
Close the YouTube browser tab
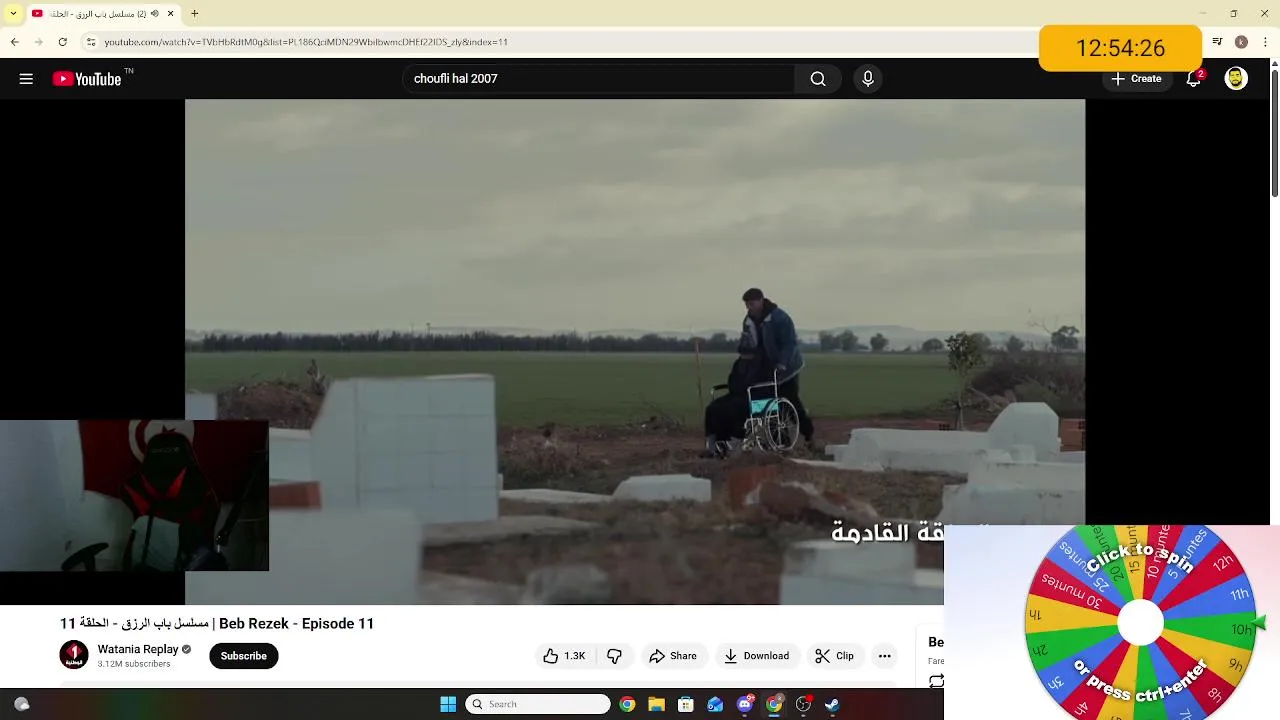[171, 14]
